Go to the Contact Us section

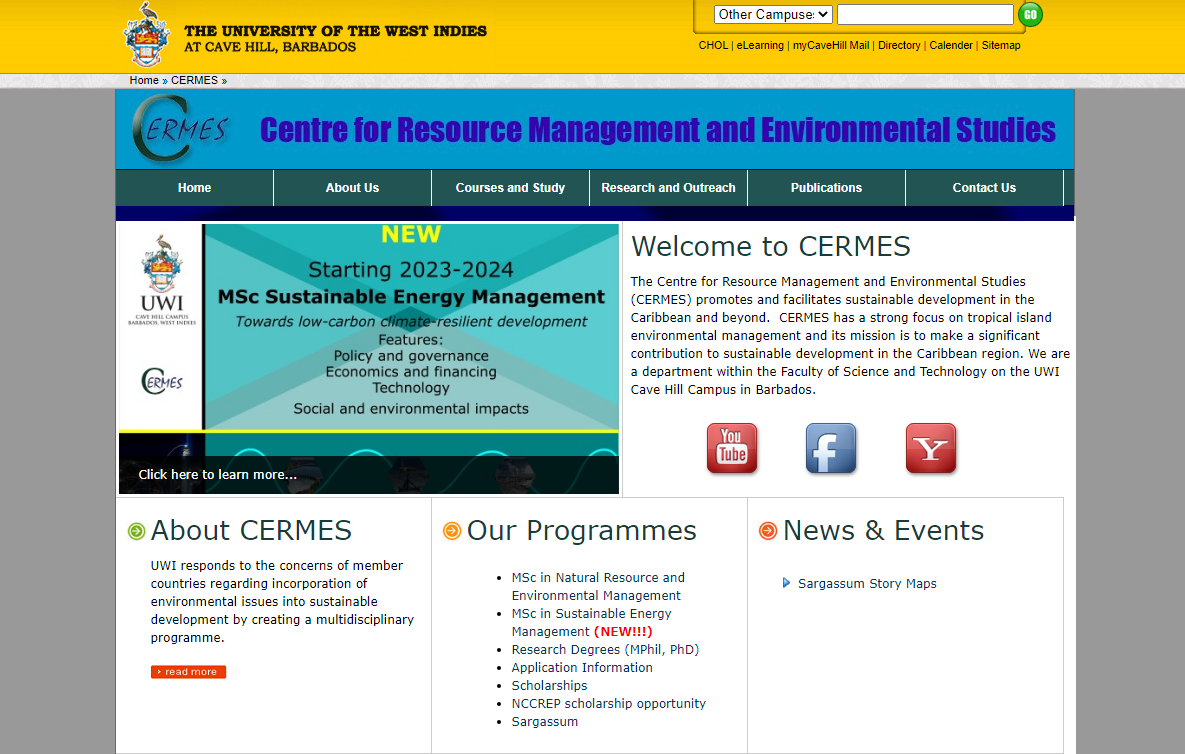pyautogui.click(x=983, y=187)
